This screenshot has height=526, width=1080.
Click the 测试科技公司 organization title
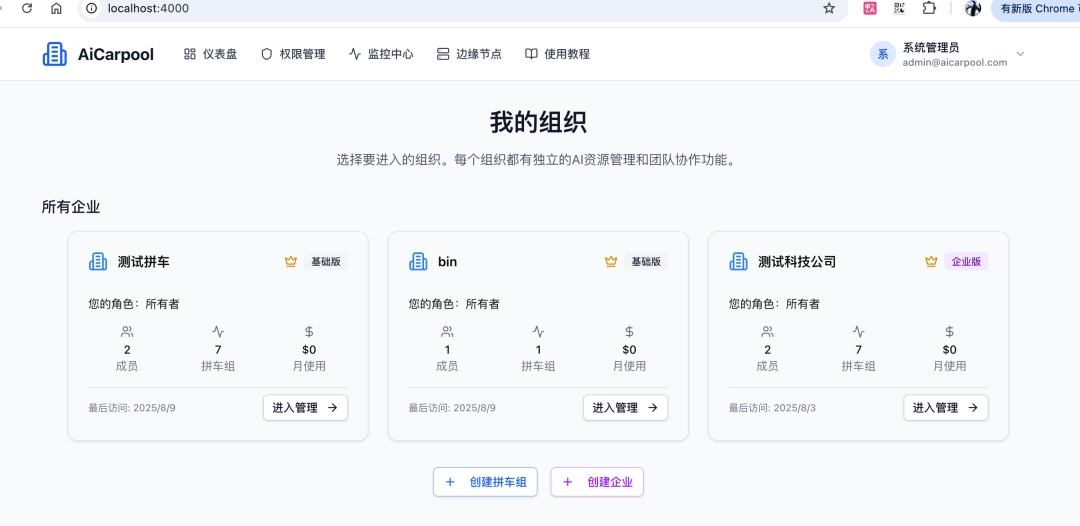pos(797,262)
